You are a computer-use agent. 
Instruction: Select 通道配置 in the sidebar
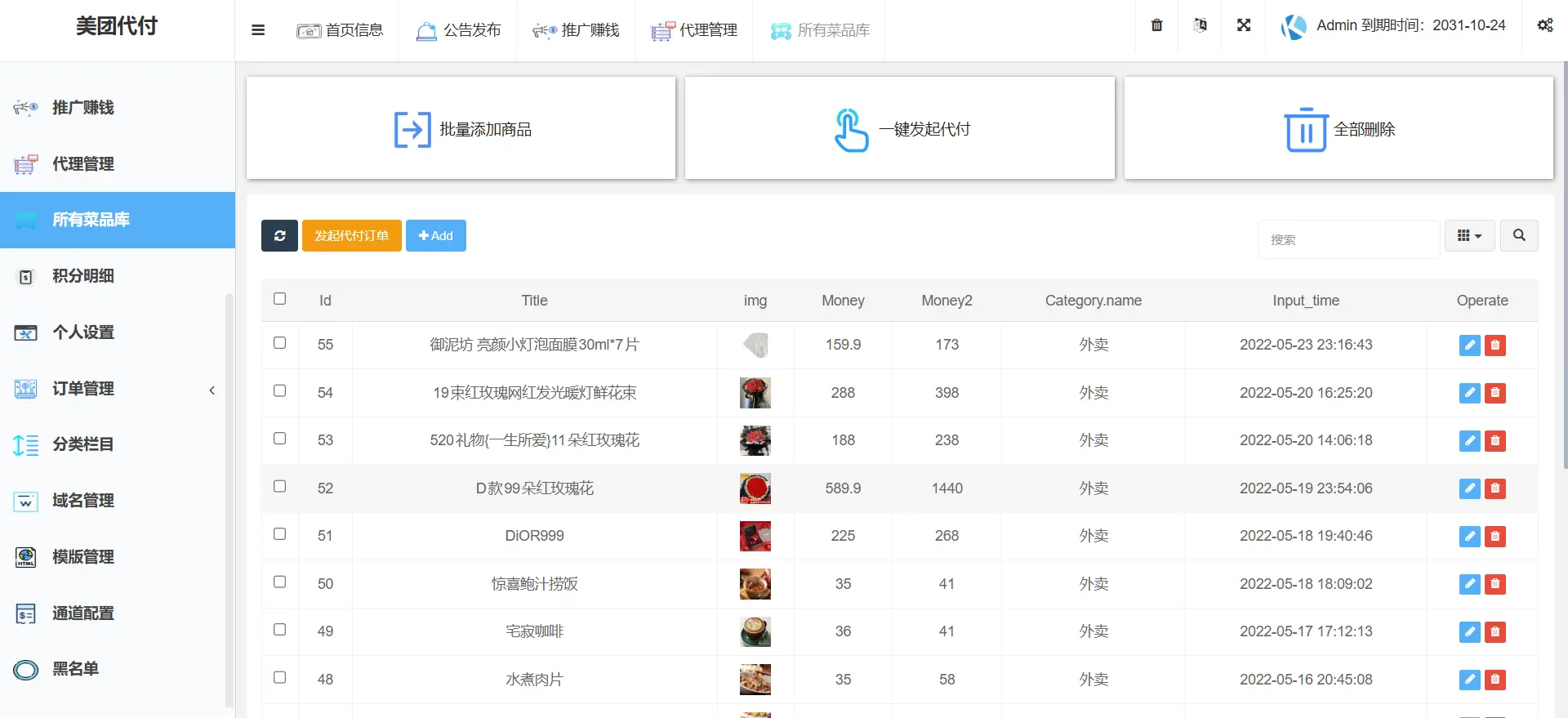point(118,613)
